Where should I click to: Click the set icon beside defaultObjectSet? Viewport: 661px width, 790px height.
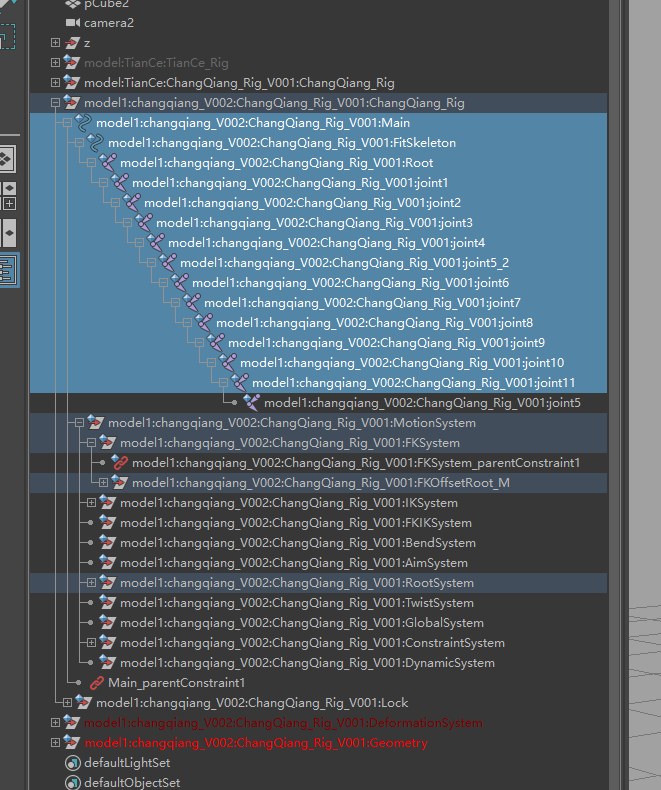pyautogui.click(x=73, y=782)
